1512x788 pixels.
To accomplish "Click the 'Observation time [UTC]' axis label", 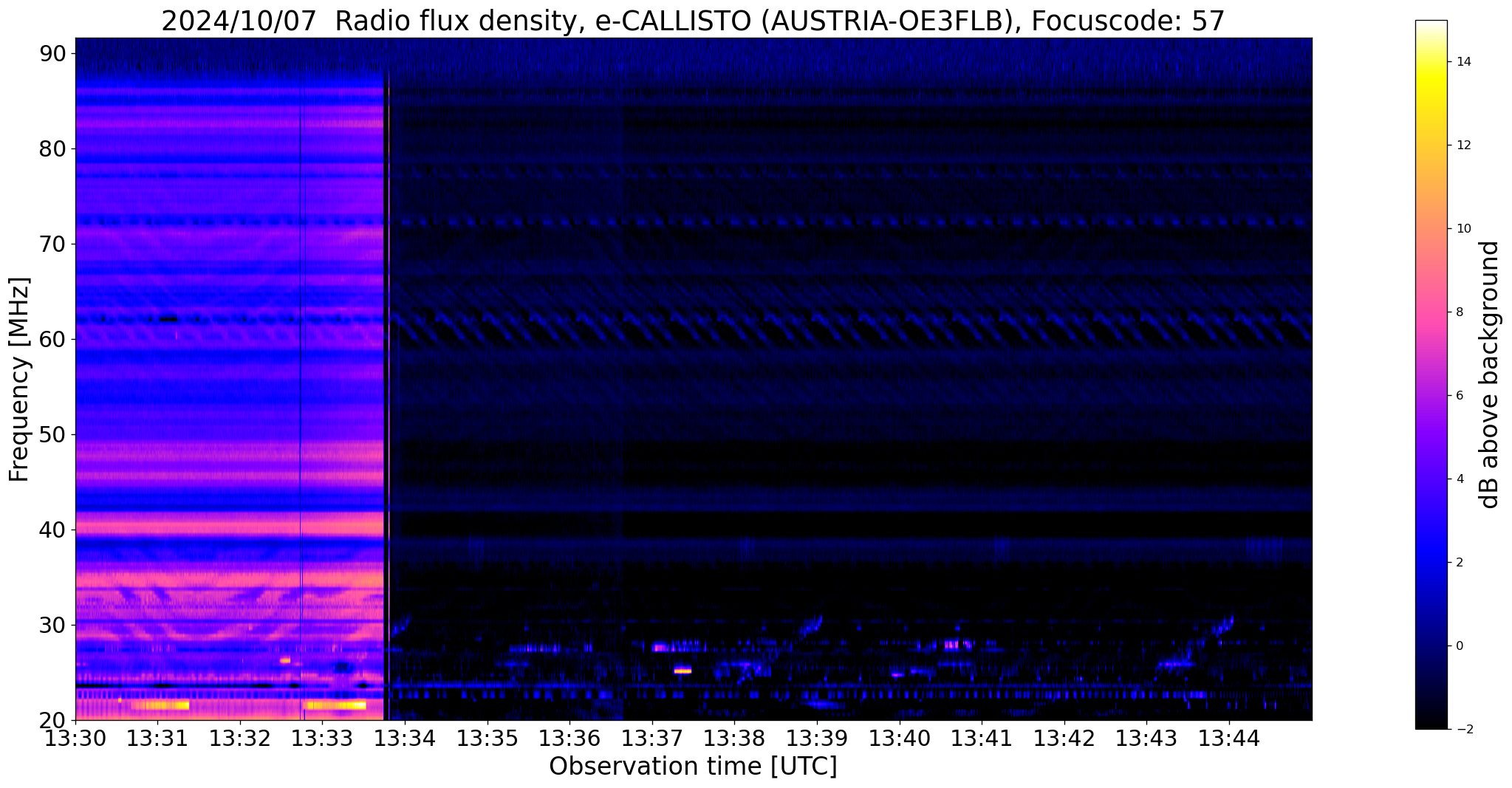I will point(693,767).
